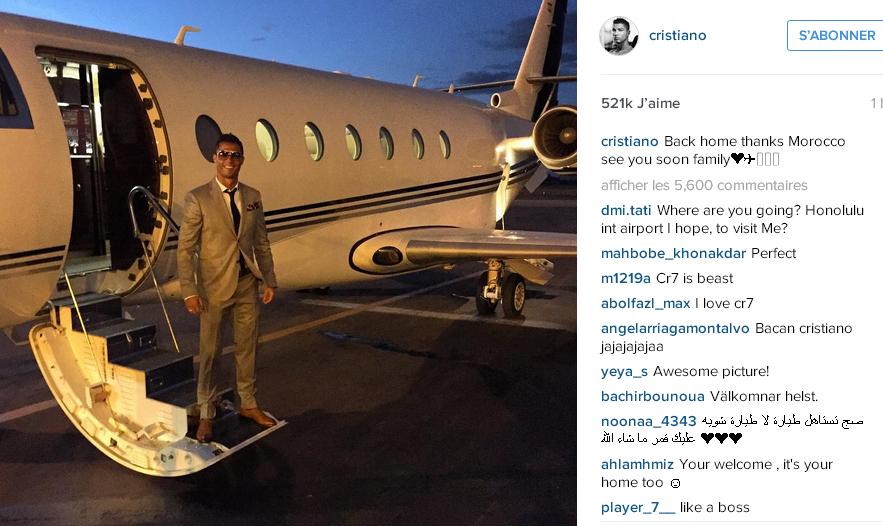
Task: Open the bachirbounoua profile
Action: tap(653, 396)
